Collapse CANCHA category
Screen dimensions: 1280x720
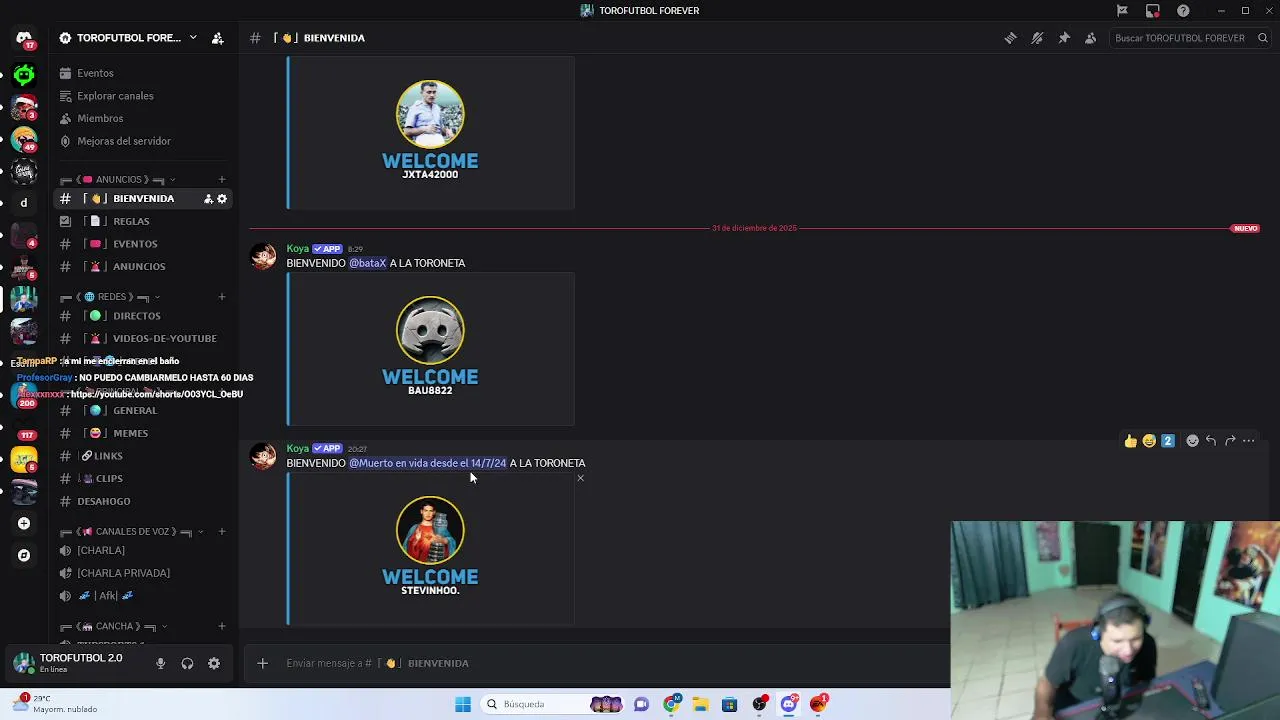116,627
